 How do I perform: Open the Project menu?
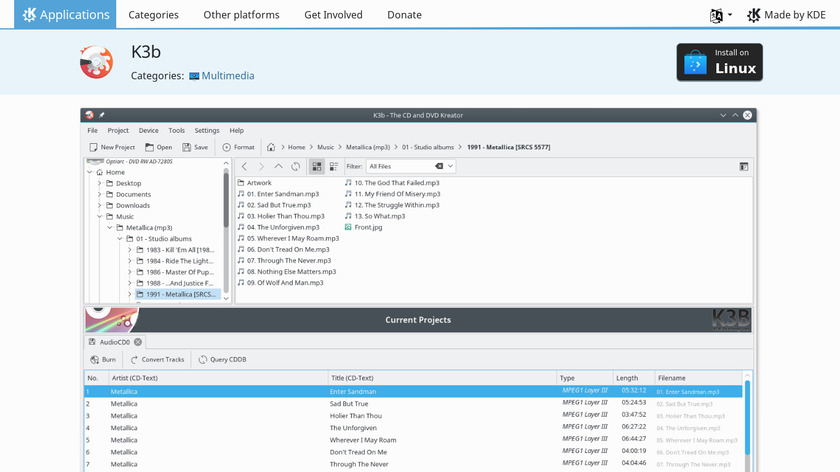(x=118, y=130)
